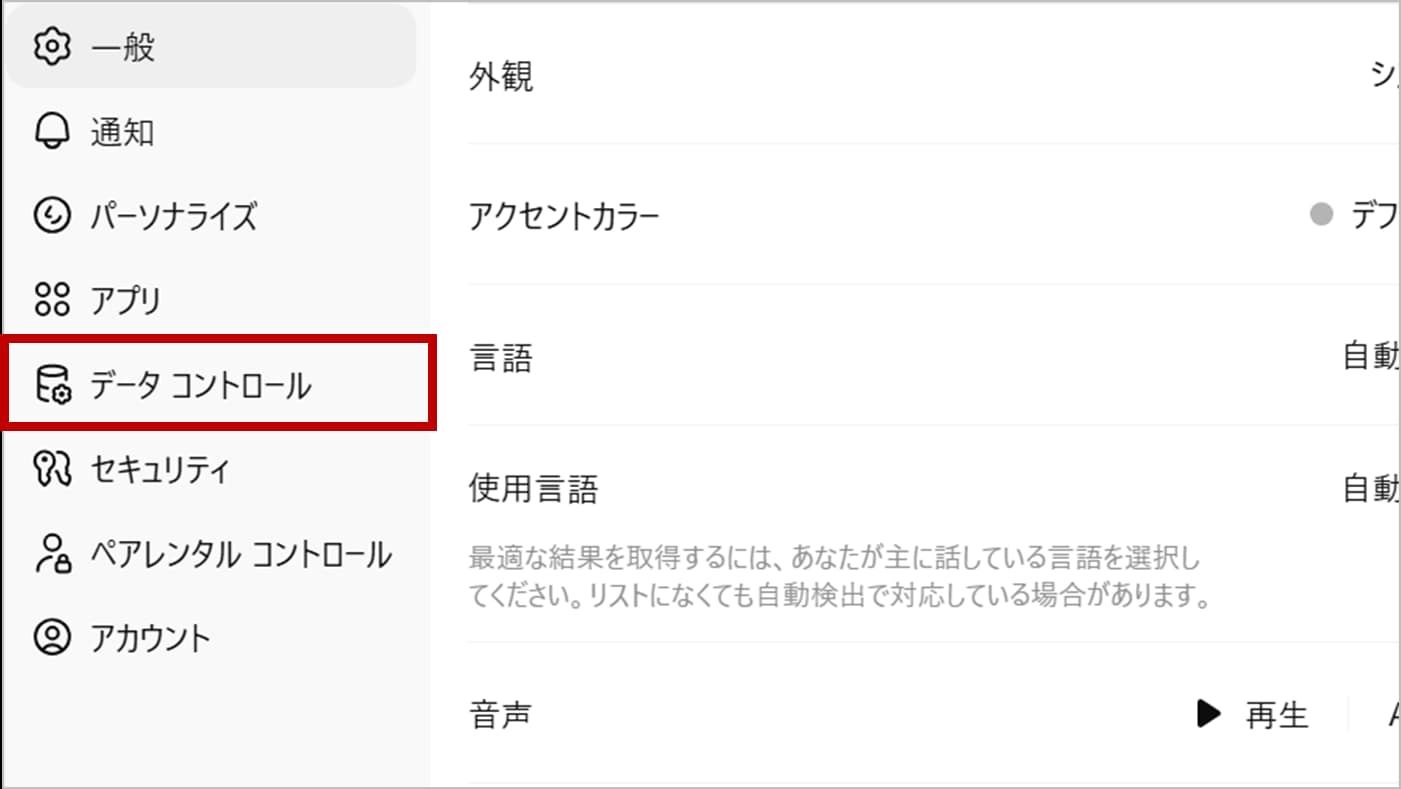Image resolution: width=1401 pixels, height=789 pixels.
Task: Click the four-circle アプリ icon
Action: coord(52,300)
